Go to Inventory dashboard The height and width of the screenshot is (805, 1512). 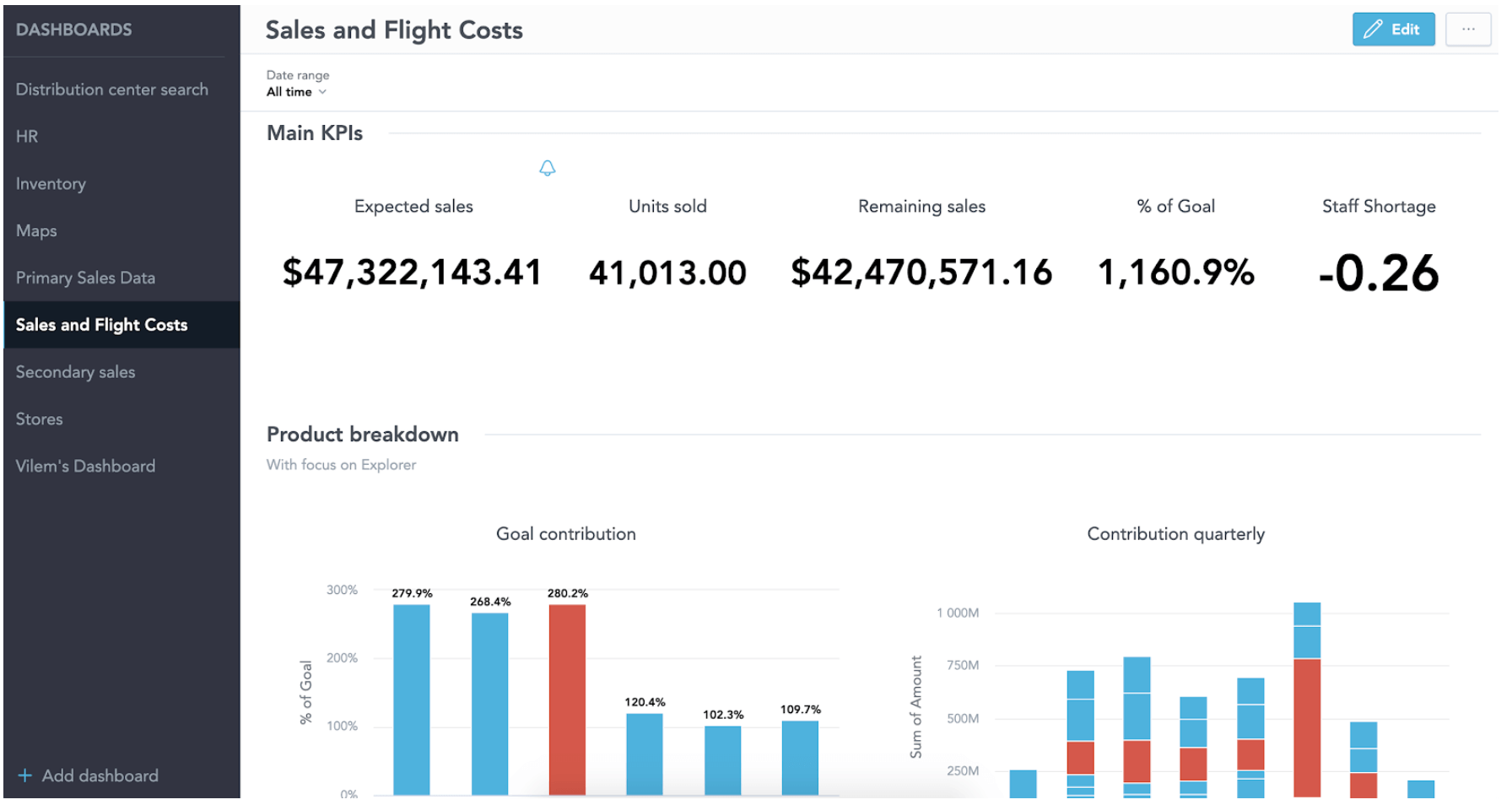point(51,184)
